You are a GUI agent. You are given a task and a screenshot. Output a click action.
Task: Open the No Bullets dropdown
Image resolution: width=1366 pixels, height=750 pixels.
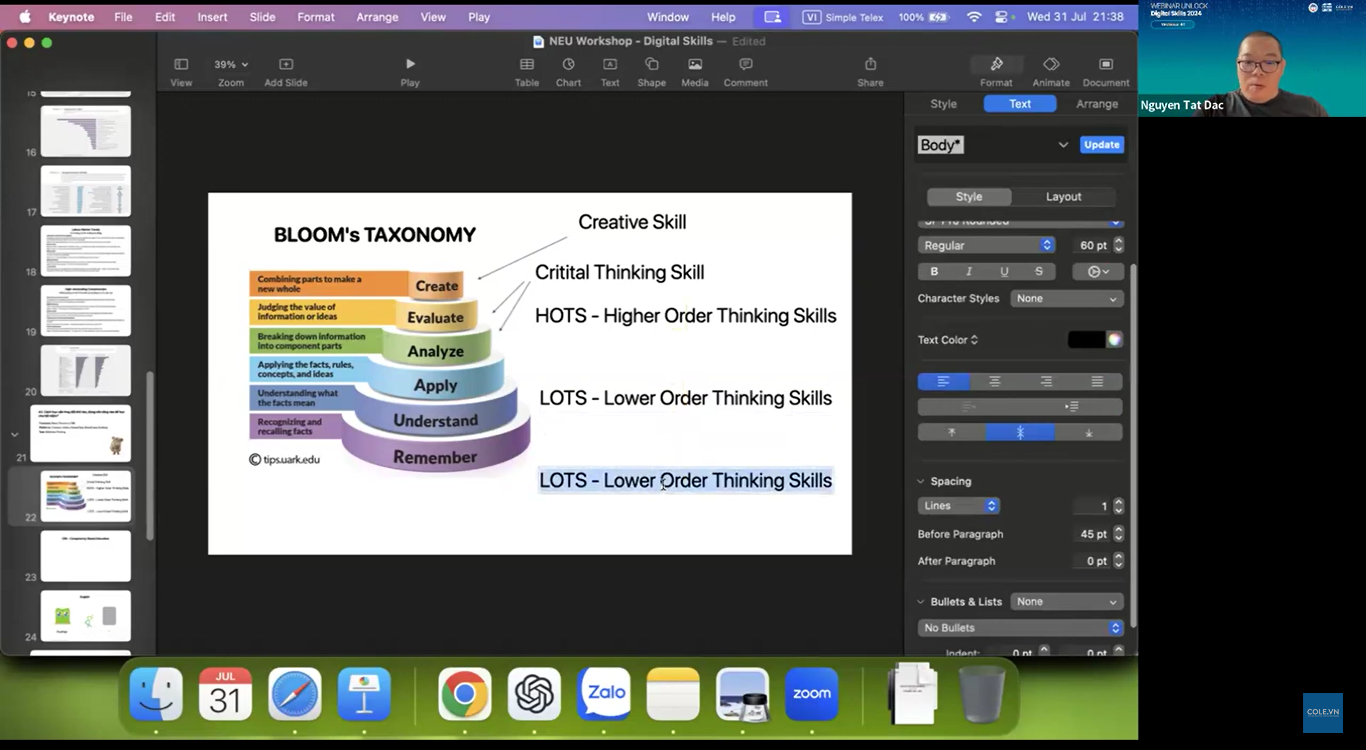pyautogui.click(x=1020, y=628)
